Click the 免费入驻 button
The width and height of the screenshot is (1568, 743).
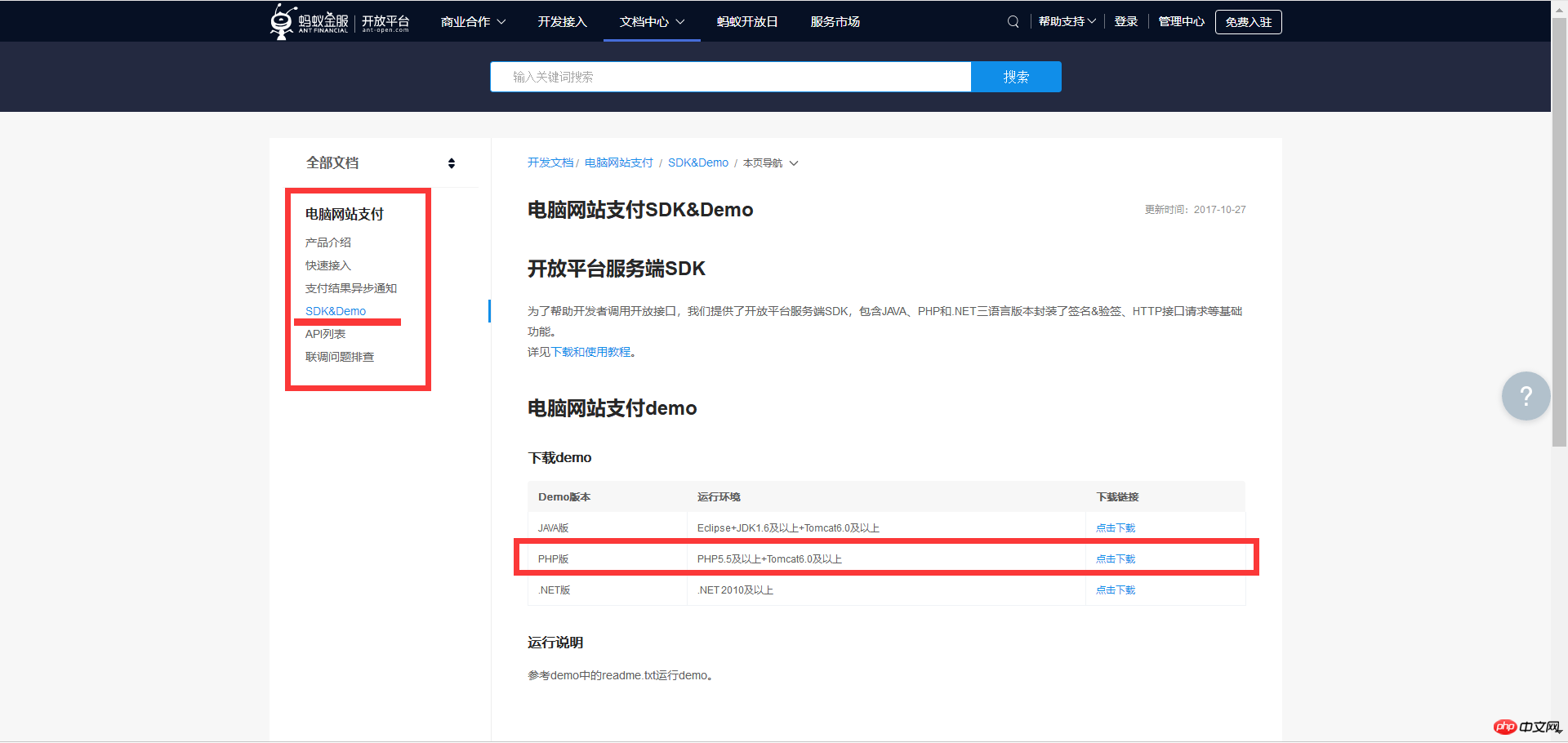point(1248,22)
